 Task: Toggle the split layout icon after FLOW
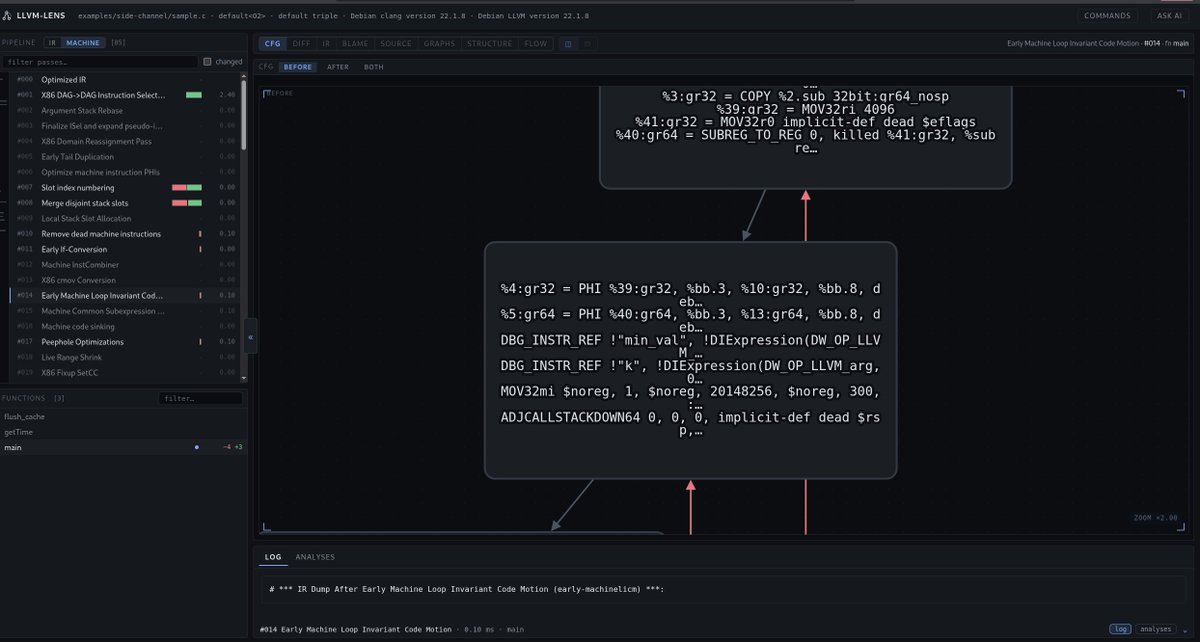pos(567,44)
